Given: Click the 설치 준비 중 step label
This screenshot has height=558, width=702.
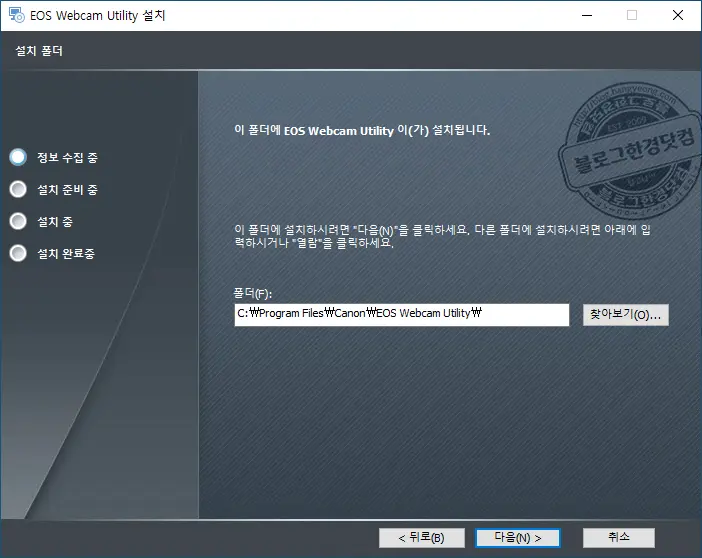Looking at the screenshot, I should 68,190.
